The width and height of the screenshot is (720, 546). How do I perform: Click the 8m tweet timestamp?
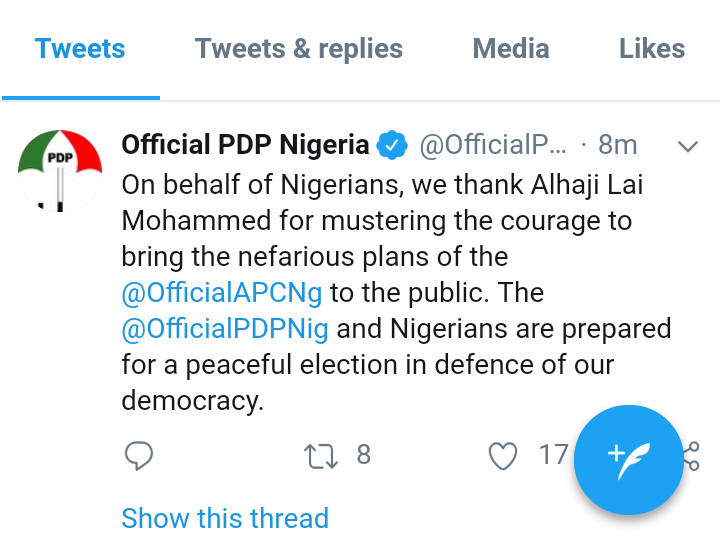coord(617,145)
